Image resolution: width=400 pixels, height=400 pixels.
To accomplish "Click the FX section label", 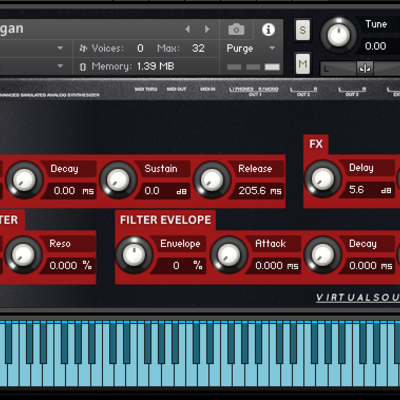I will coord(316,144).
